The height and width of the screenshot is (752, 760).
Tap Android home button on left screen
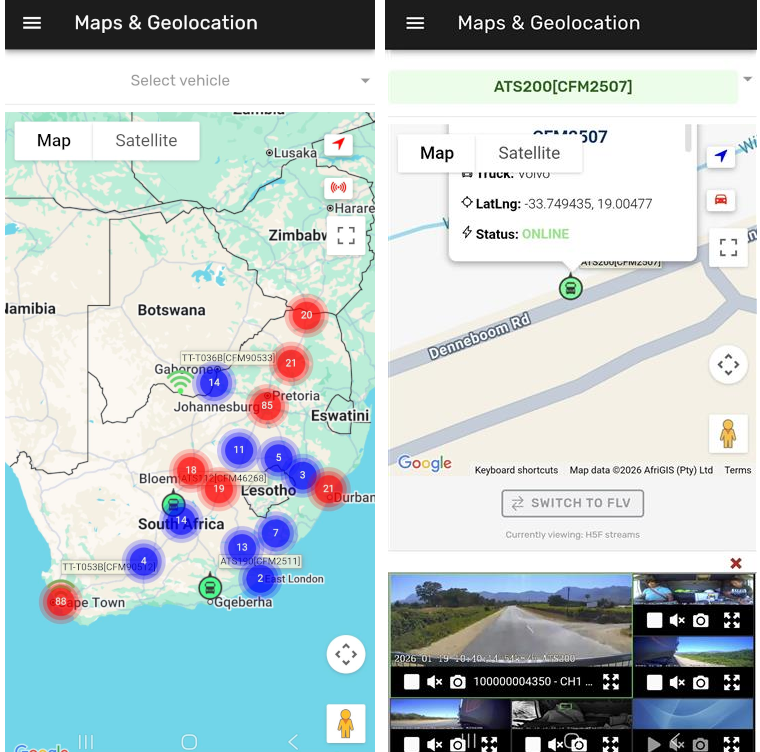click(x=189, y=742)
